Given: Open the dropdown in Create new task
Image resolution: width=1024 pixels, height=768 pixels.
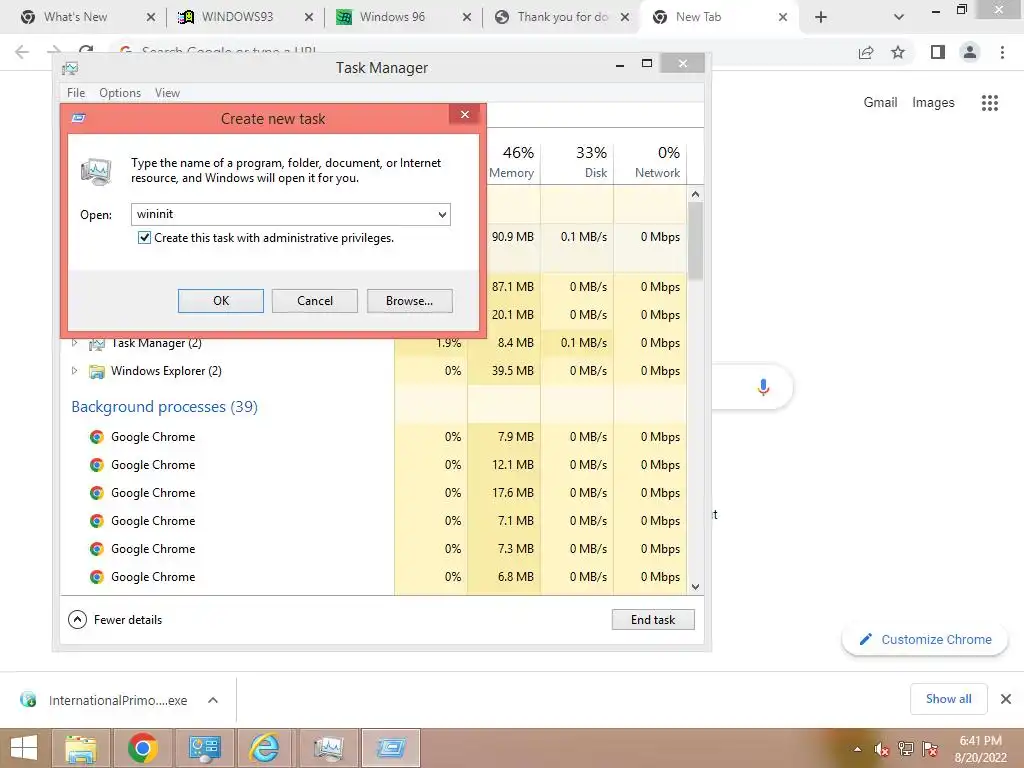Looking at the screenshot, I should coord(442,214).
